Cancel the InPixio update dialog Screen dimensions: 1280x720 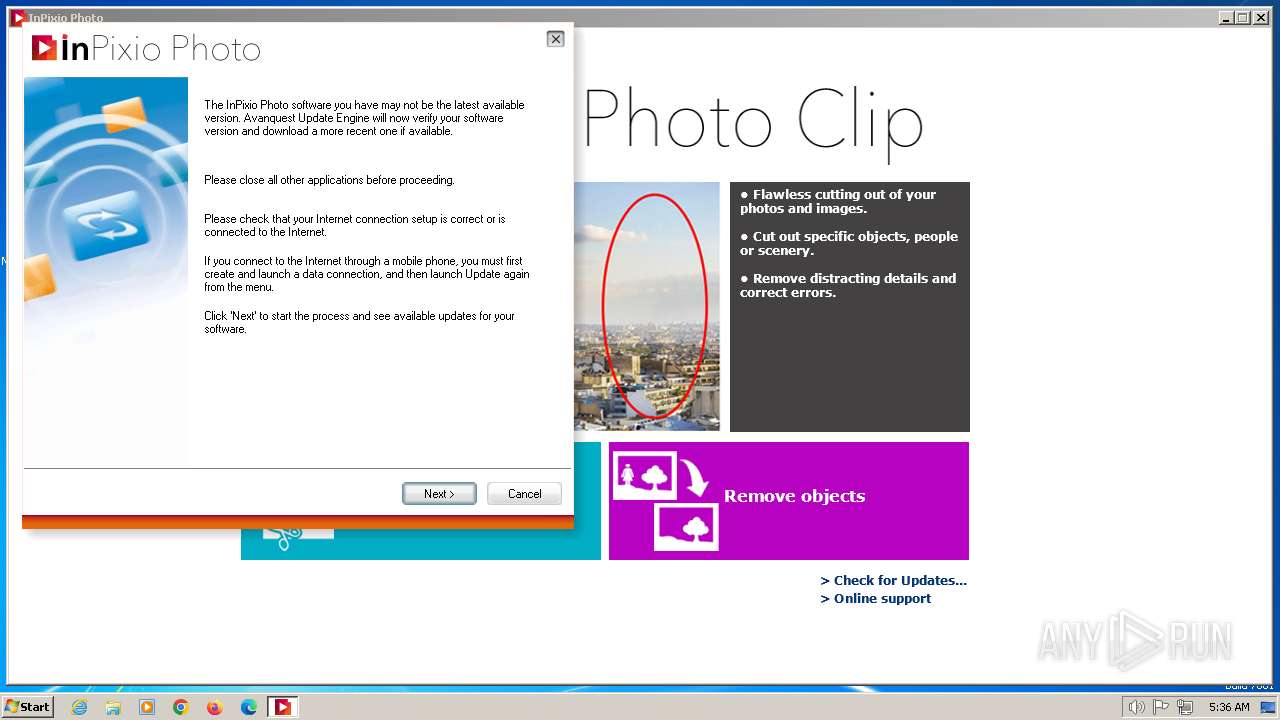pos(524,494)
